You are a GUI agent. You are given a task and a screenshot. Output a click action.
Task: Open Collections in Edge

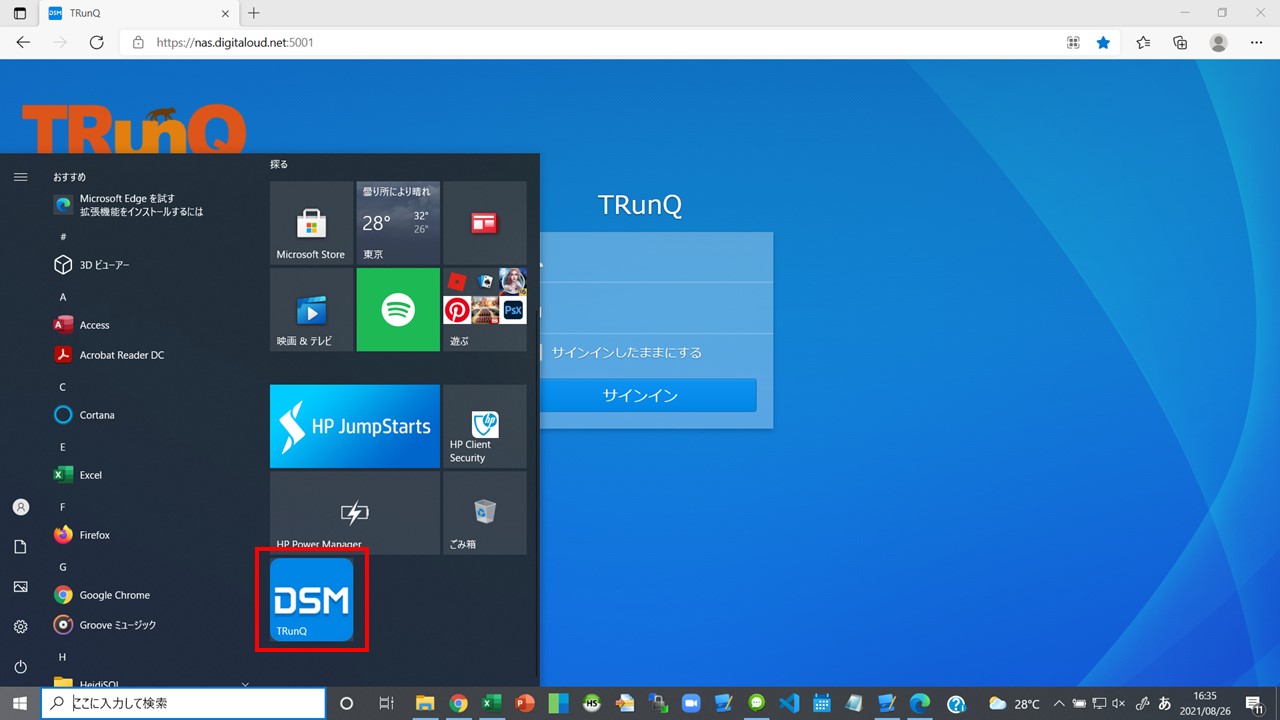pos(1180,43)
